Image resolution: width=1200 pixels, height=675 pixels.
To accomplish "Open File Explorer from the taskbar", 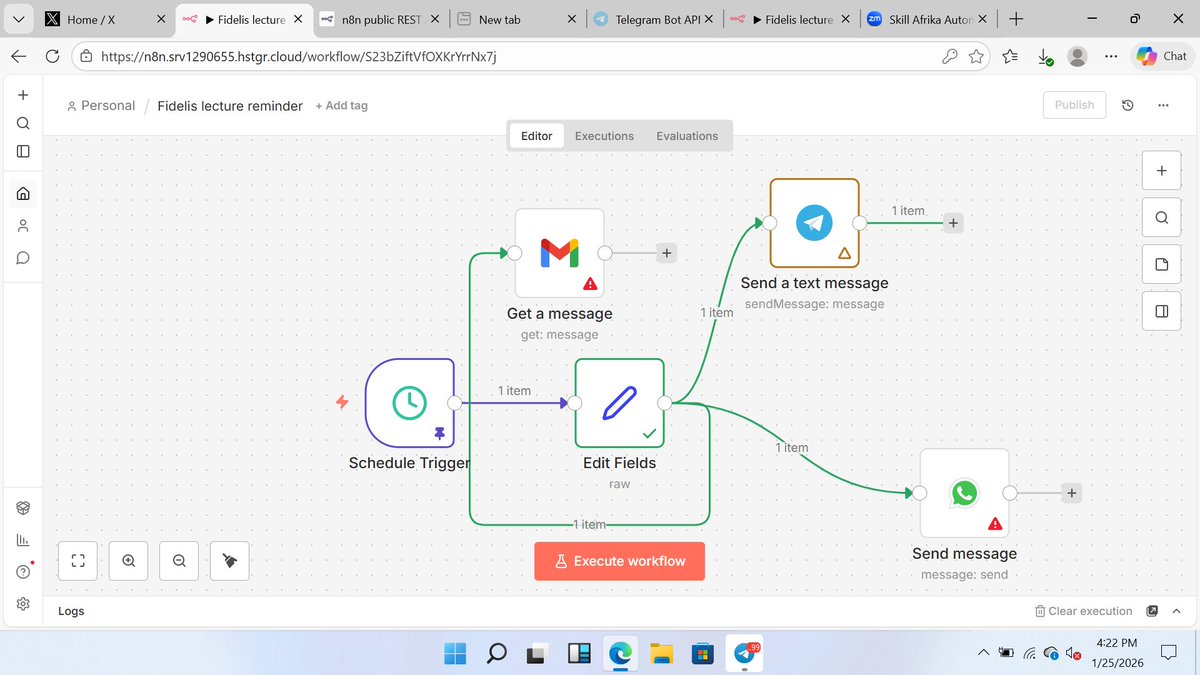I will point(662,653).
